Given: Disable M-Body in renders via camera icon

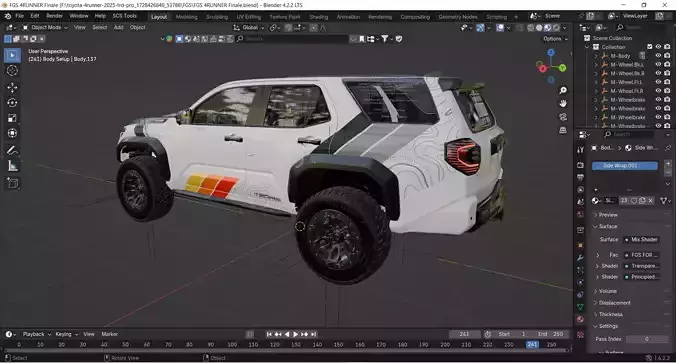Looking at the screenshot, I should click(x=667, y=56).
